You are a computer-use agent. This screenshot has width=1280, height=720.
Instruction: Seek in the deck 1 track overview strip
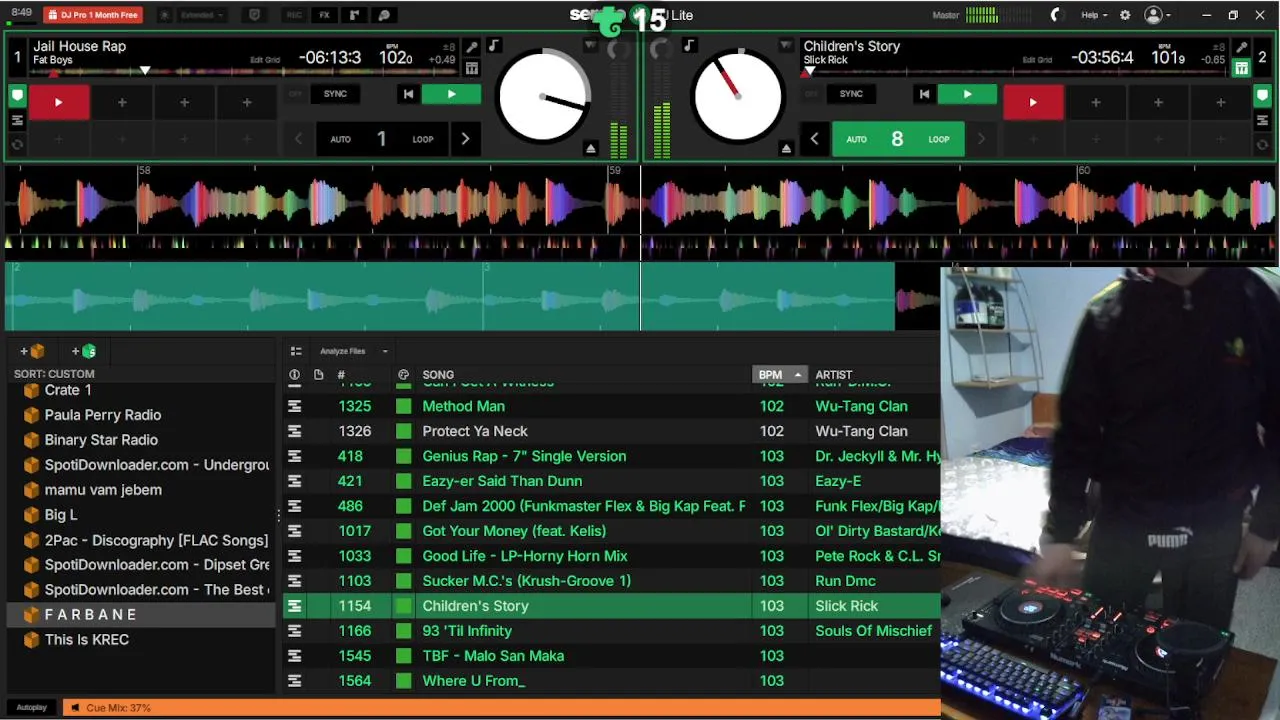244,72
